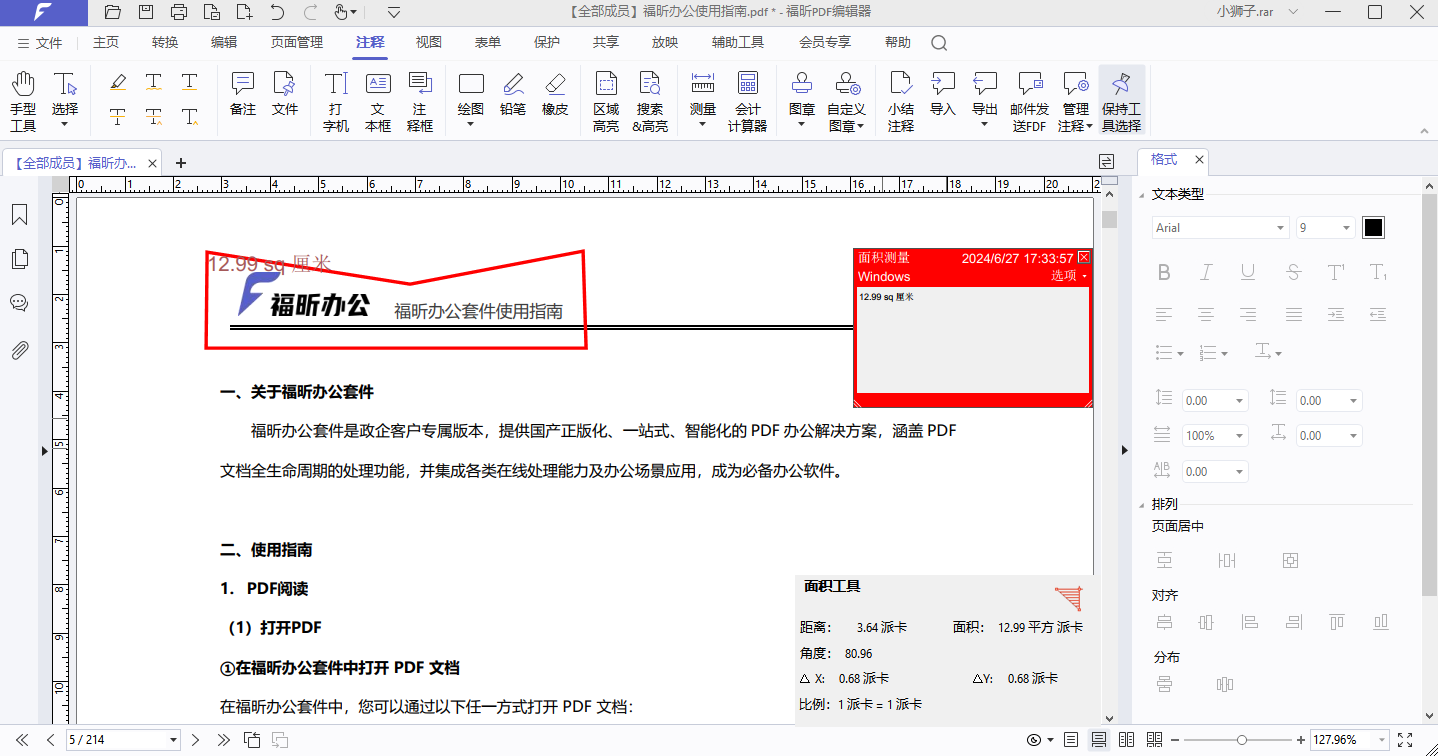Switch to the 页面管理 ribbon tab

[x=296, y=43]
